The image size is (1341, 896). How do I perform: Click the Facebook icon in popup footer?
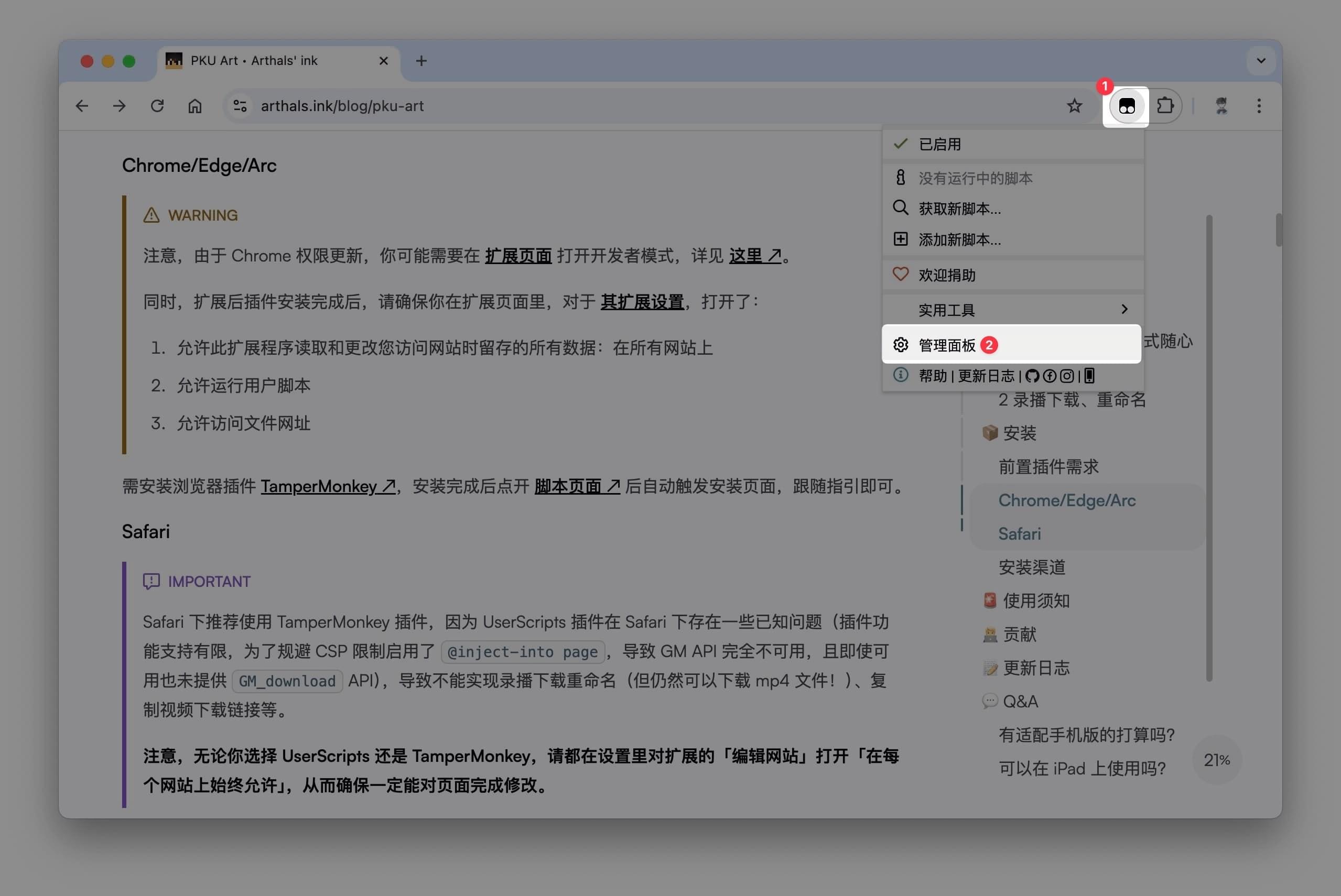1050,376
